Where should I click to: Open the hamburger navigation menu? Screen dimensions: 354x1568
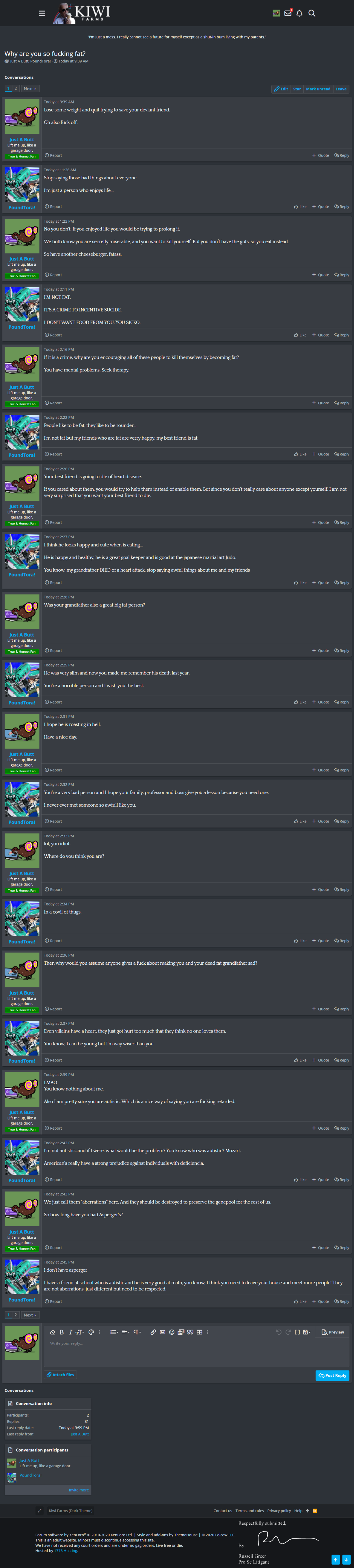pyautogui.click(x=42, y=13)
